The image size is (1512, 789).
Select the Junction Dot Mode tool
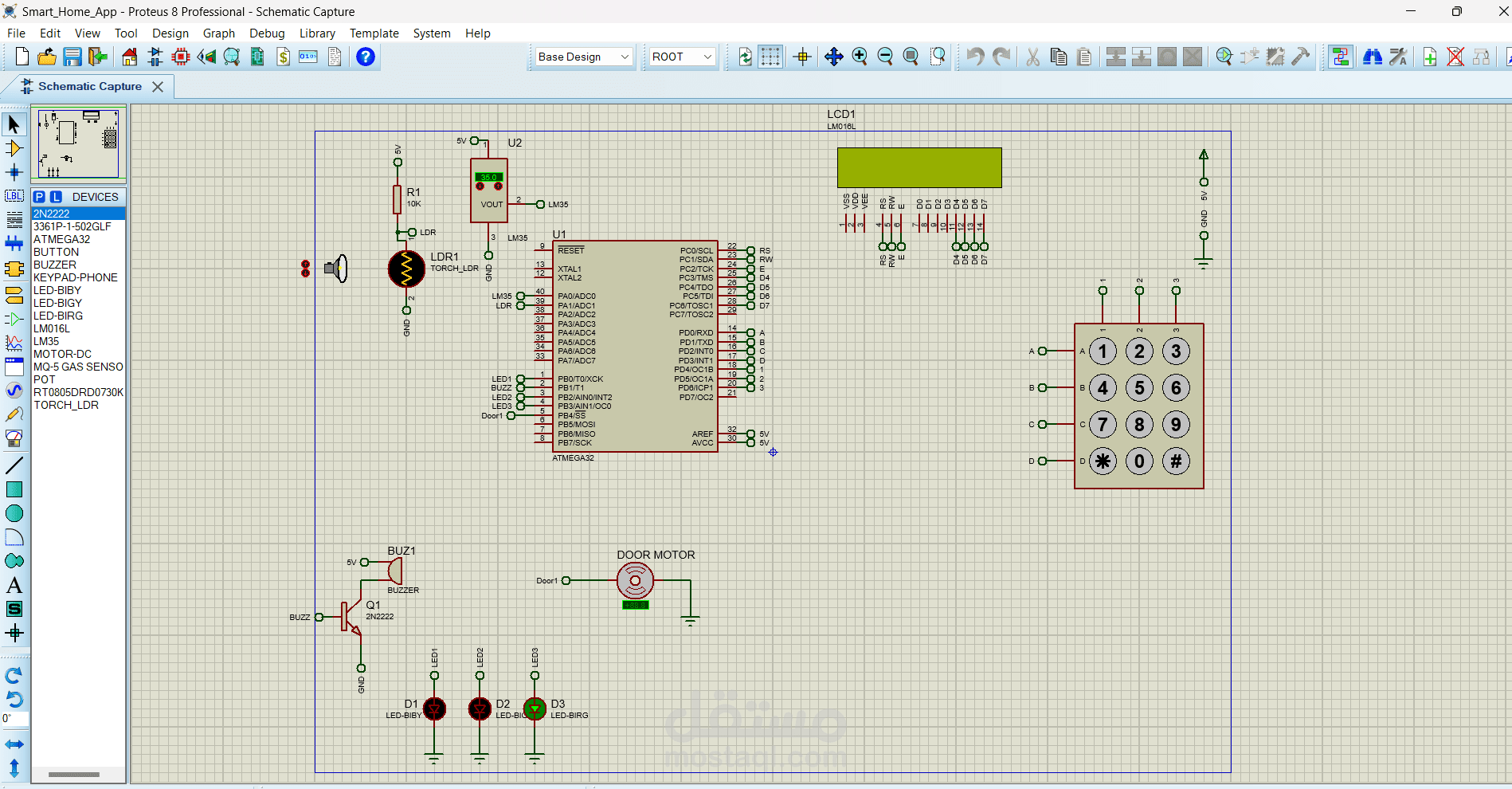pos(14,172)
